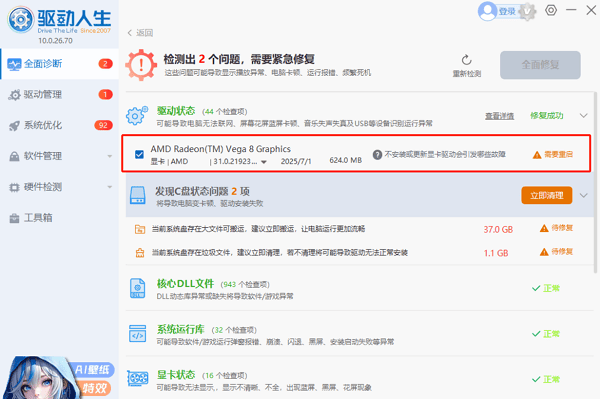Viewport: 600px width, 399px height.
Task: Click 正常 status for 系统运行库
Action: click(x=546, y=334)
